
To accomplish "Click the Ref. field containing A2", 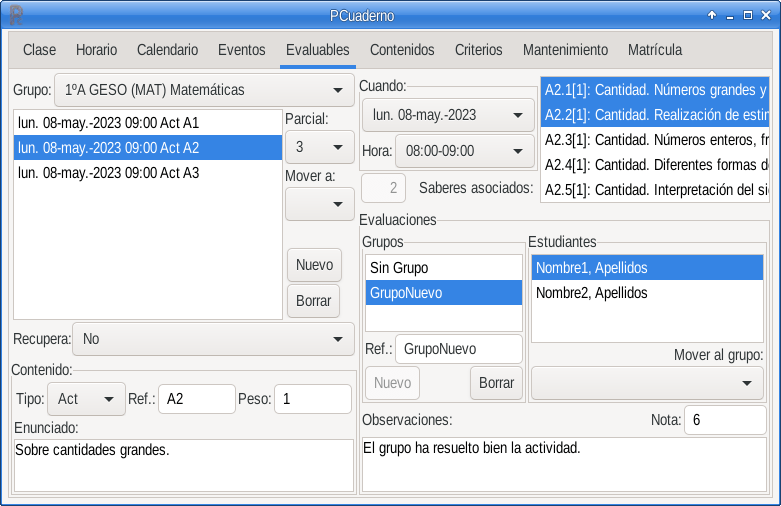I will point(197,399).
